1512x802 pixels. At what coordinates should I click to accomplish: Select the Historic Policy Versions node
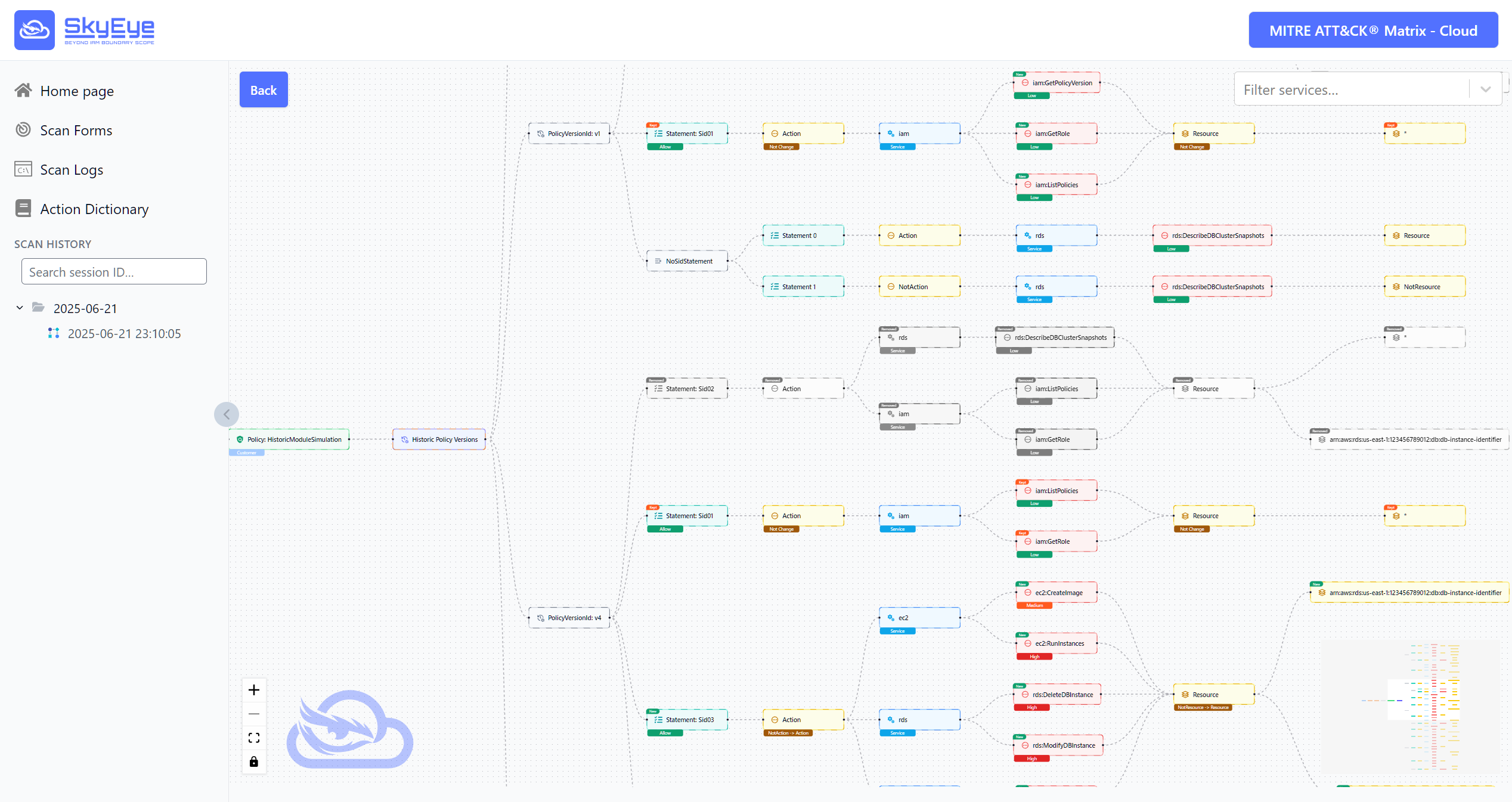click(439, 439)
